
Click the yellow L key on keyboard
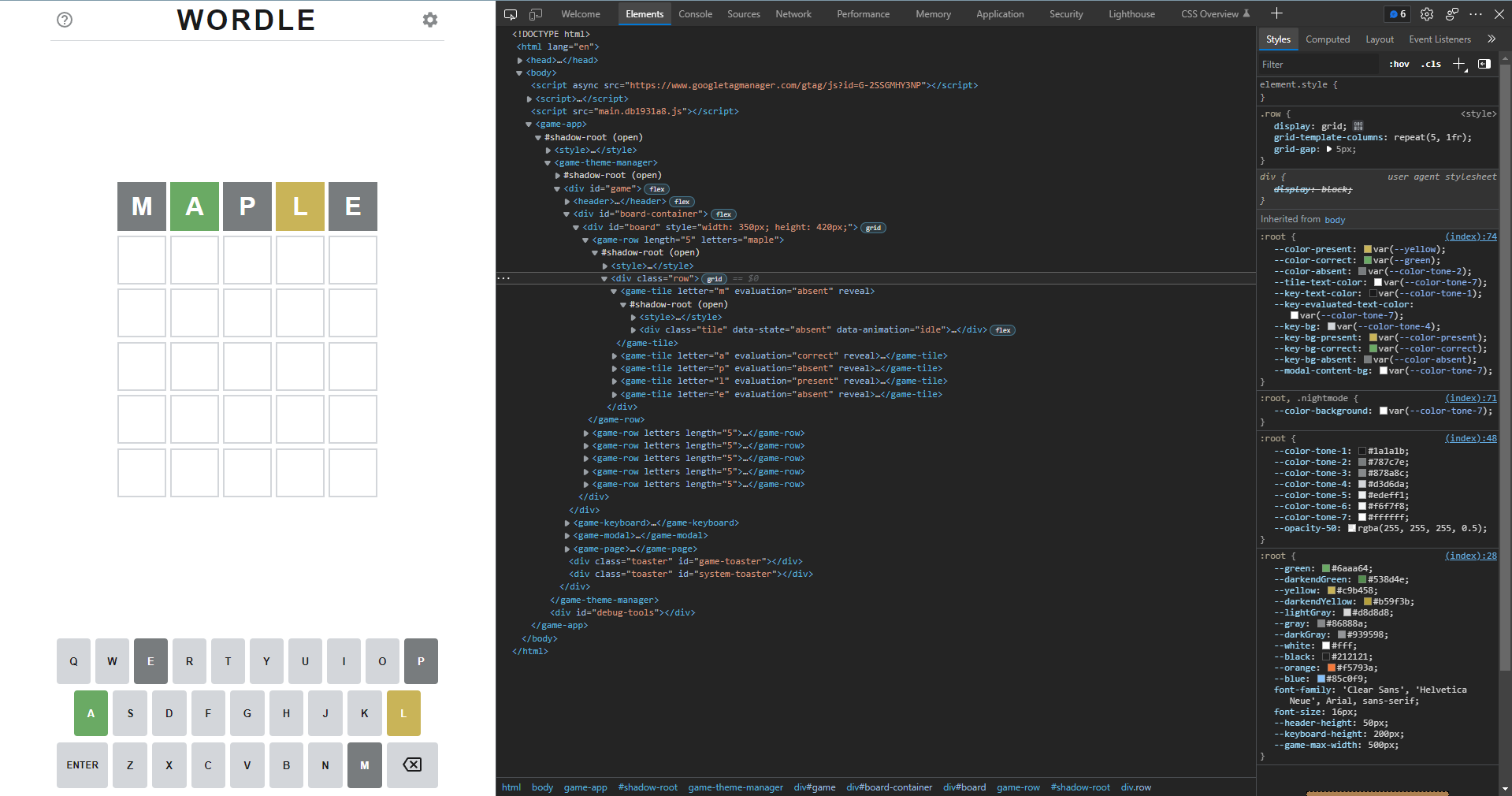click(x=403, y=713)
